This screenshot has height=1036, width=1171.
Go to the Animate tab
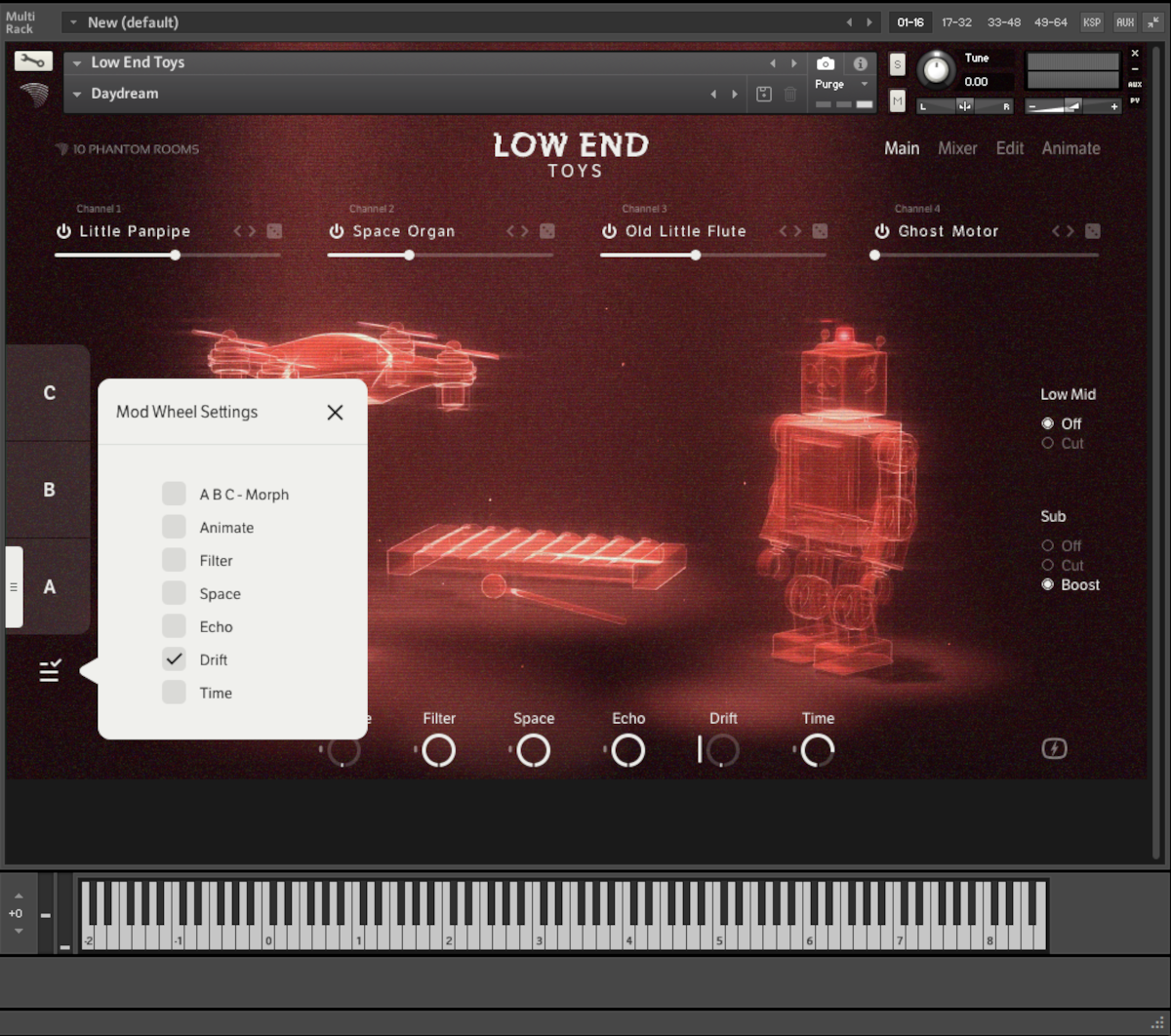click(x=1070, y=148)
